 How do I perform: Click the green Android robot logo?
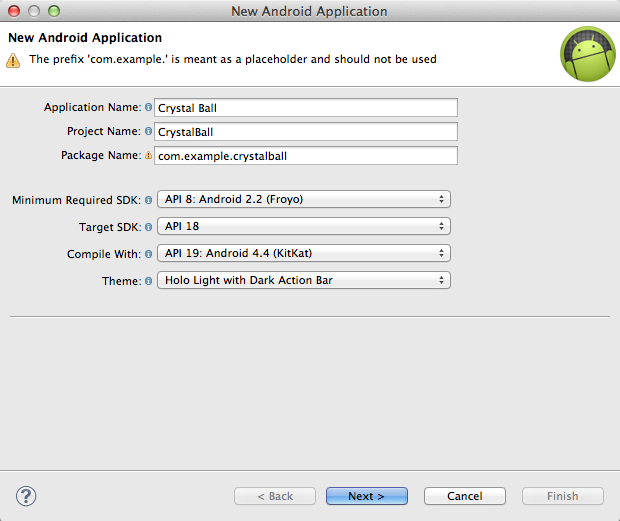586,54
